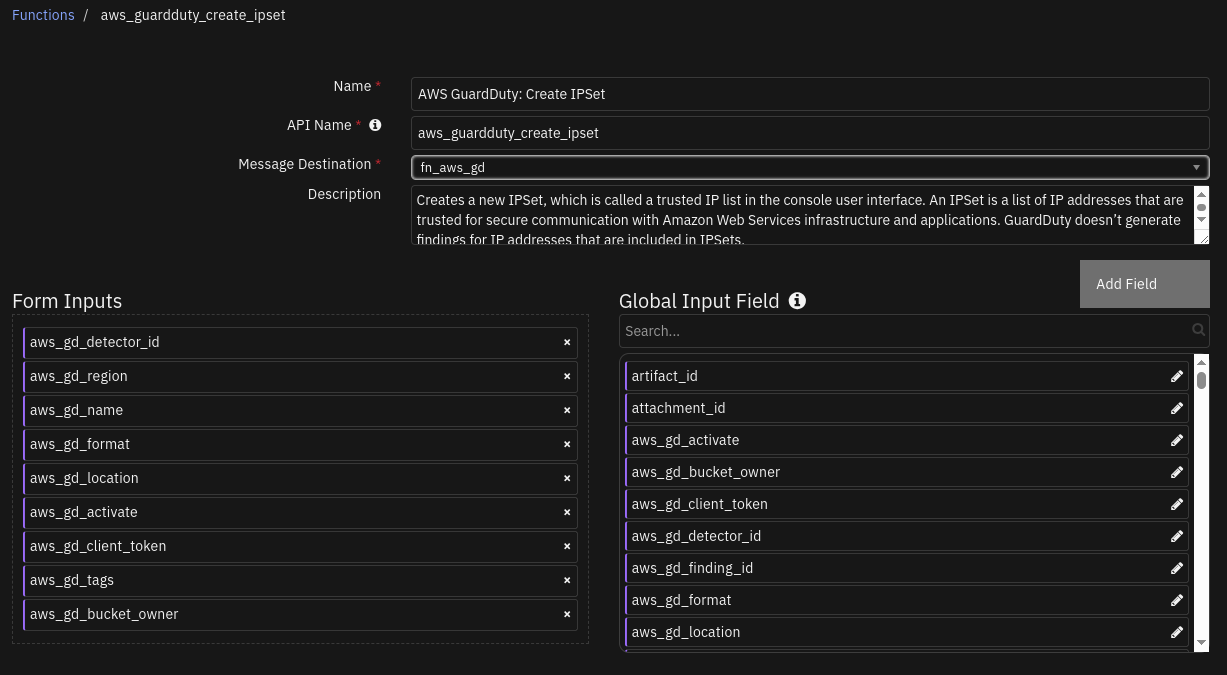Focus the API Name input field
This screenshot has height=675, width=1227.
pos(810,133)
